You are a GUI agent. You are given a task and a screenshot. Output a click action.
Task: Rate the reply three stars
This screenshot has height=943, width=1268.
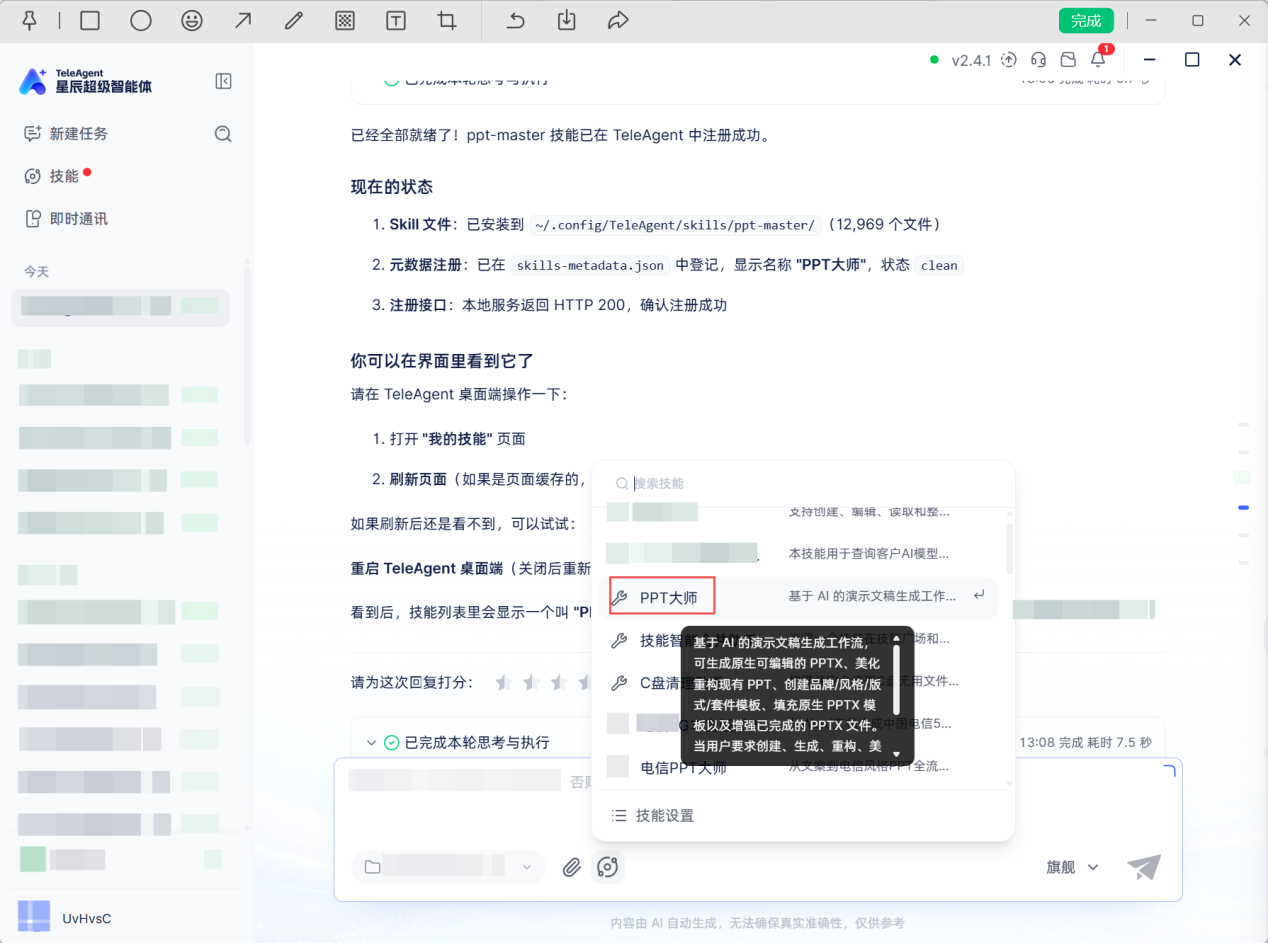(x=559, y=682)
